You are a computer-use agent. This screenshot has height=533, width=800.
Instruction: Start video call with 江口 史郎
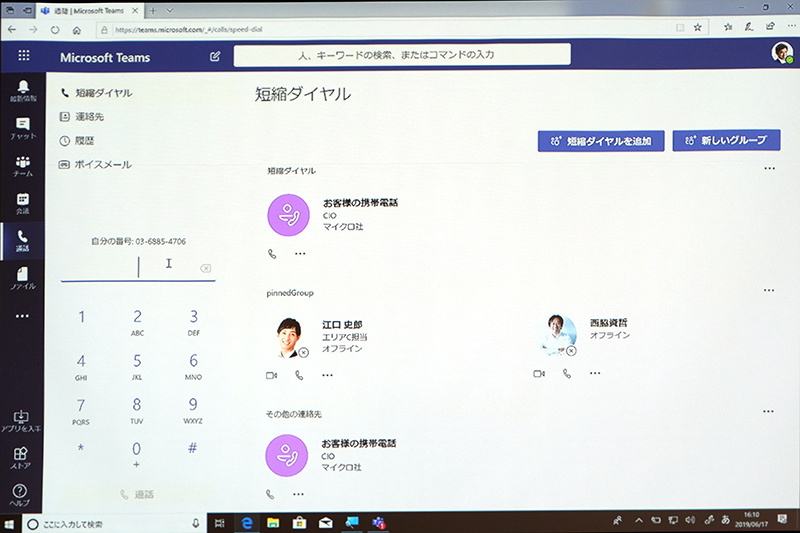point(271,375)
